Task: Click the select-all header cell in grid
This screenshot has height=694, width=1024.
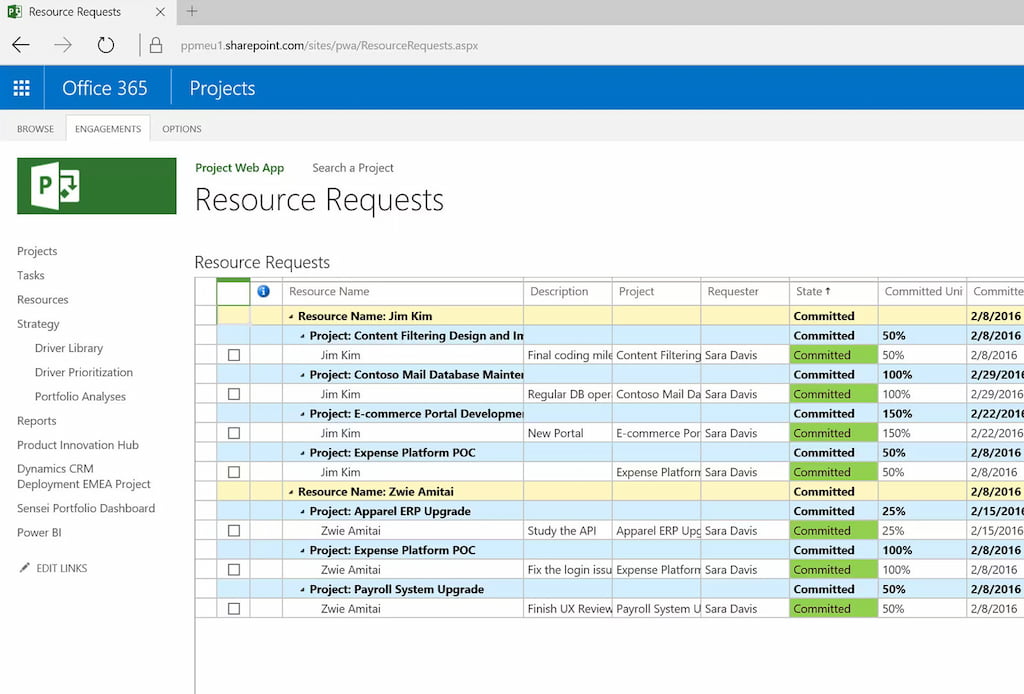Action: click(233, 292)
